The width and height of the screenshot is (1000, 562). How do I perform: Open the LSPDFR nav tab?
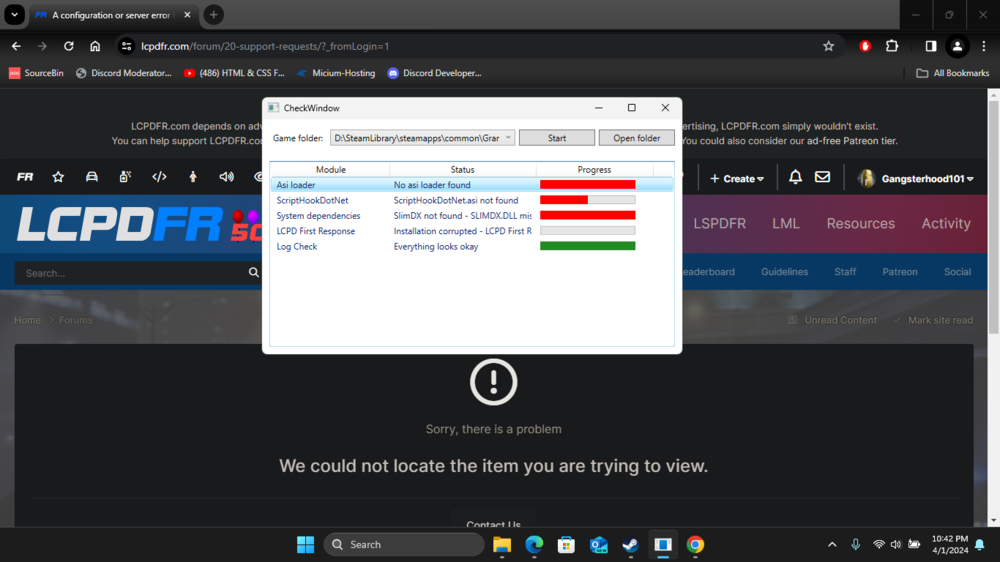coord(719,223)
